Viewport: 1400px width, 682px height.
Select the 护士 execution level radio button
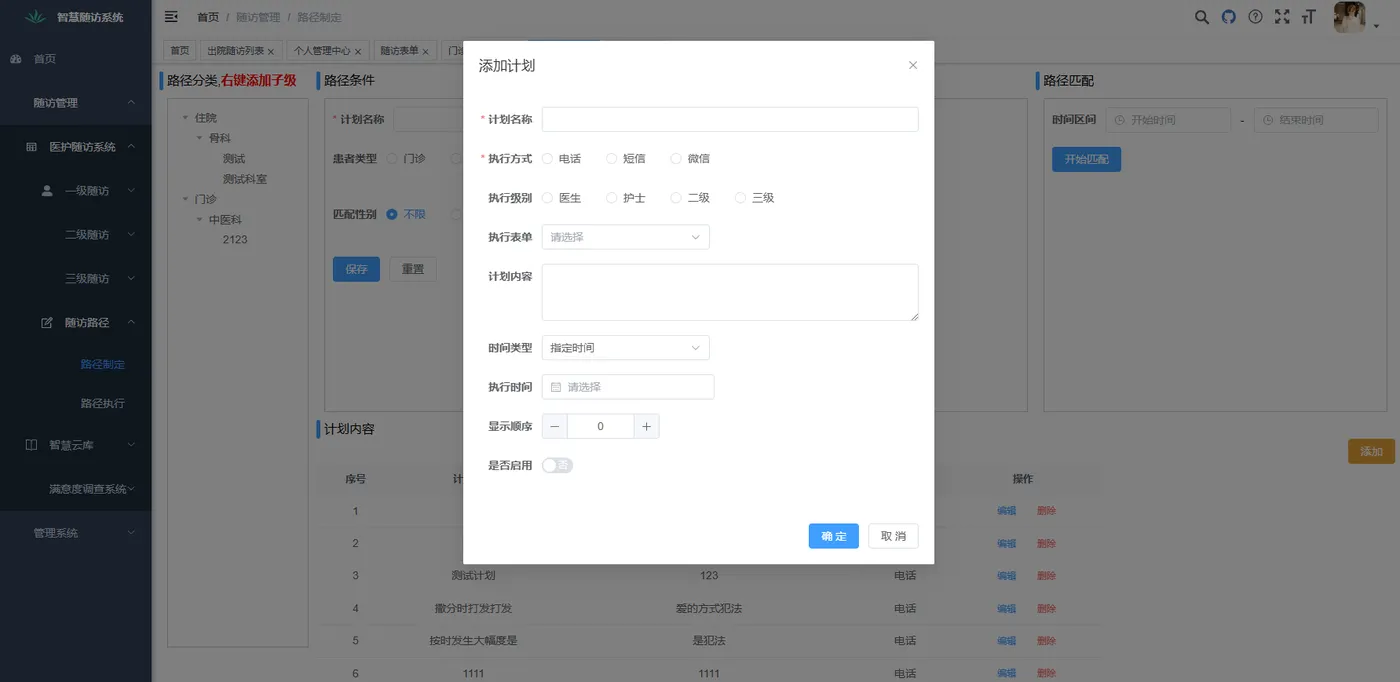tap(611, 197)
